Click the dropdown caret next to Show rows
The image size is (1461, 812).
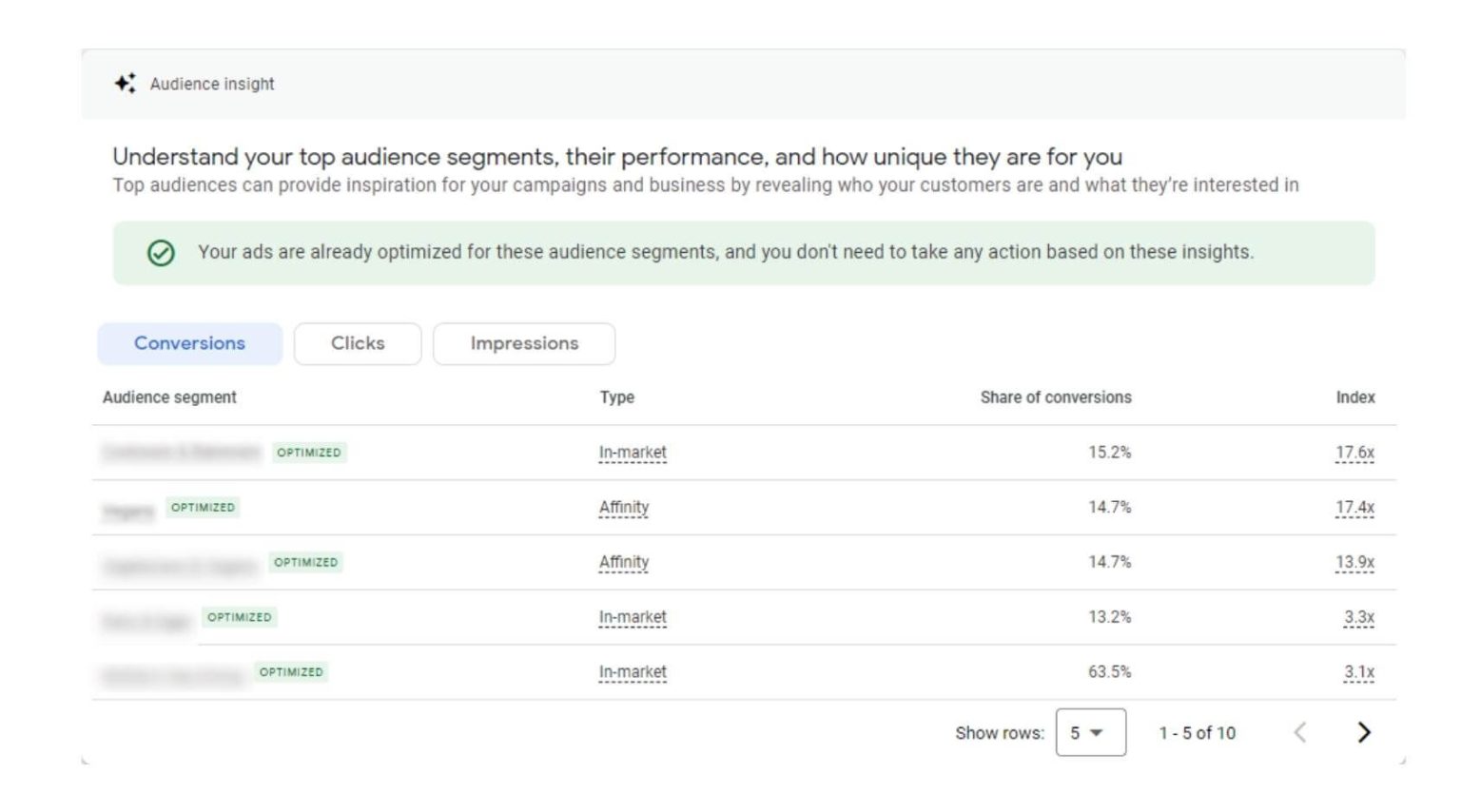click(1098, 732)
